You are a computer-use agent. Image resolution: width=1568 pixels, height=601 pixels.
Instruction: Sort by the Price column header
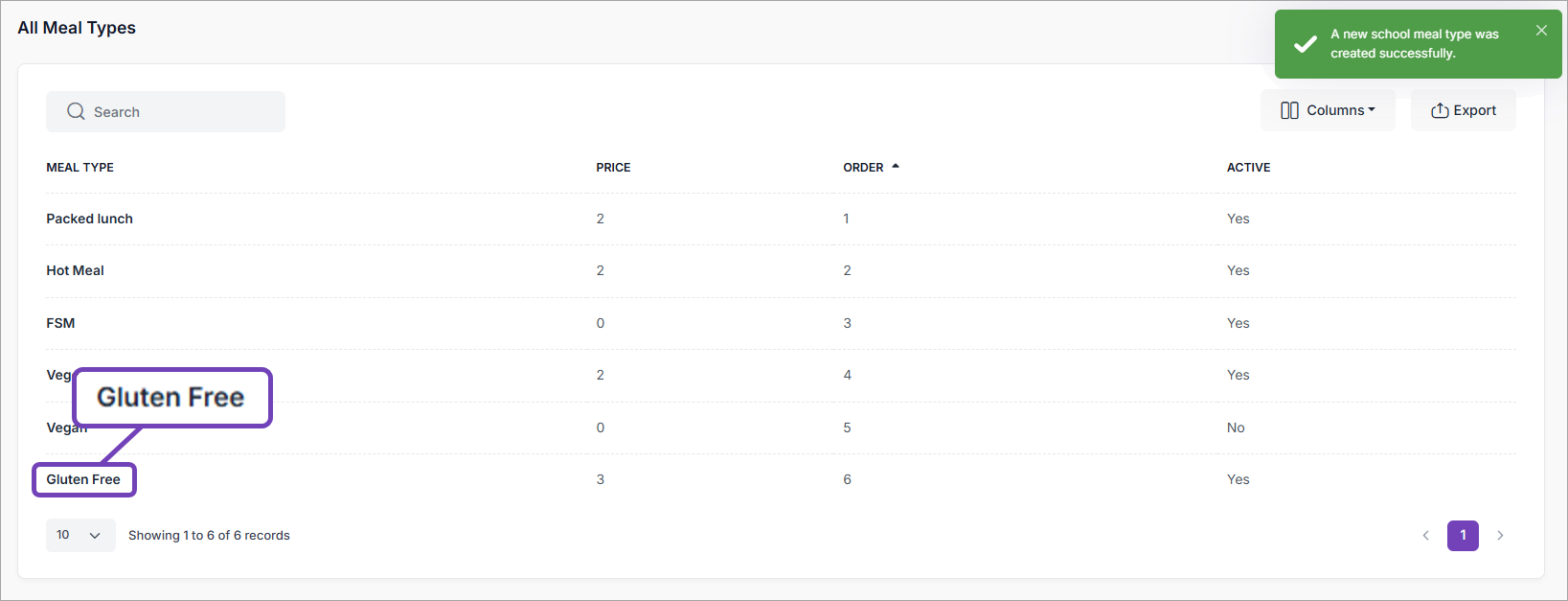(x=613, y=168)
